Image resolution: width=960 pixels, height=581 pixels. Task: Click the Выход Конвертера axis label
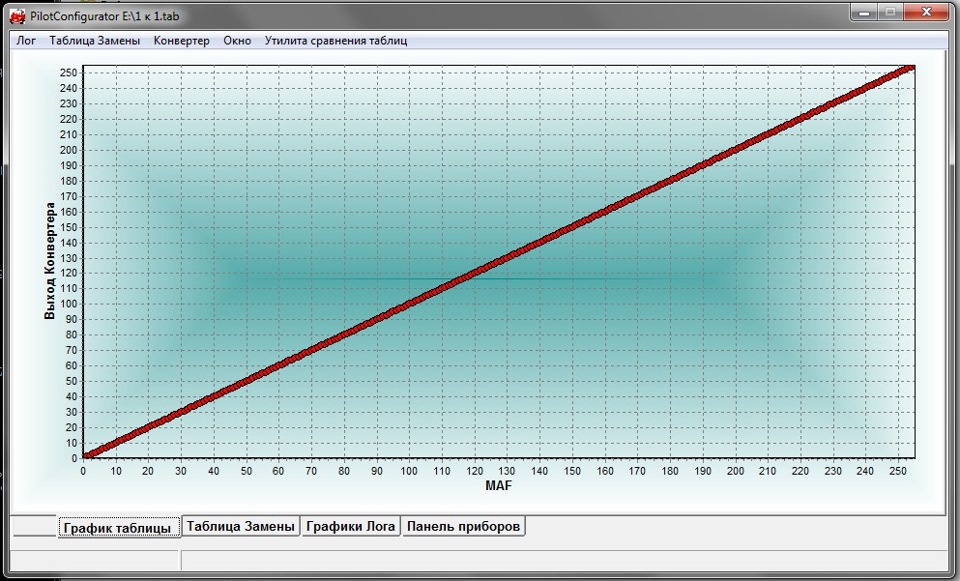point(50,261)
